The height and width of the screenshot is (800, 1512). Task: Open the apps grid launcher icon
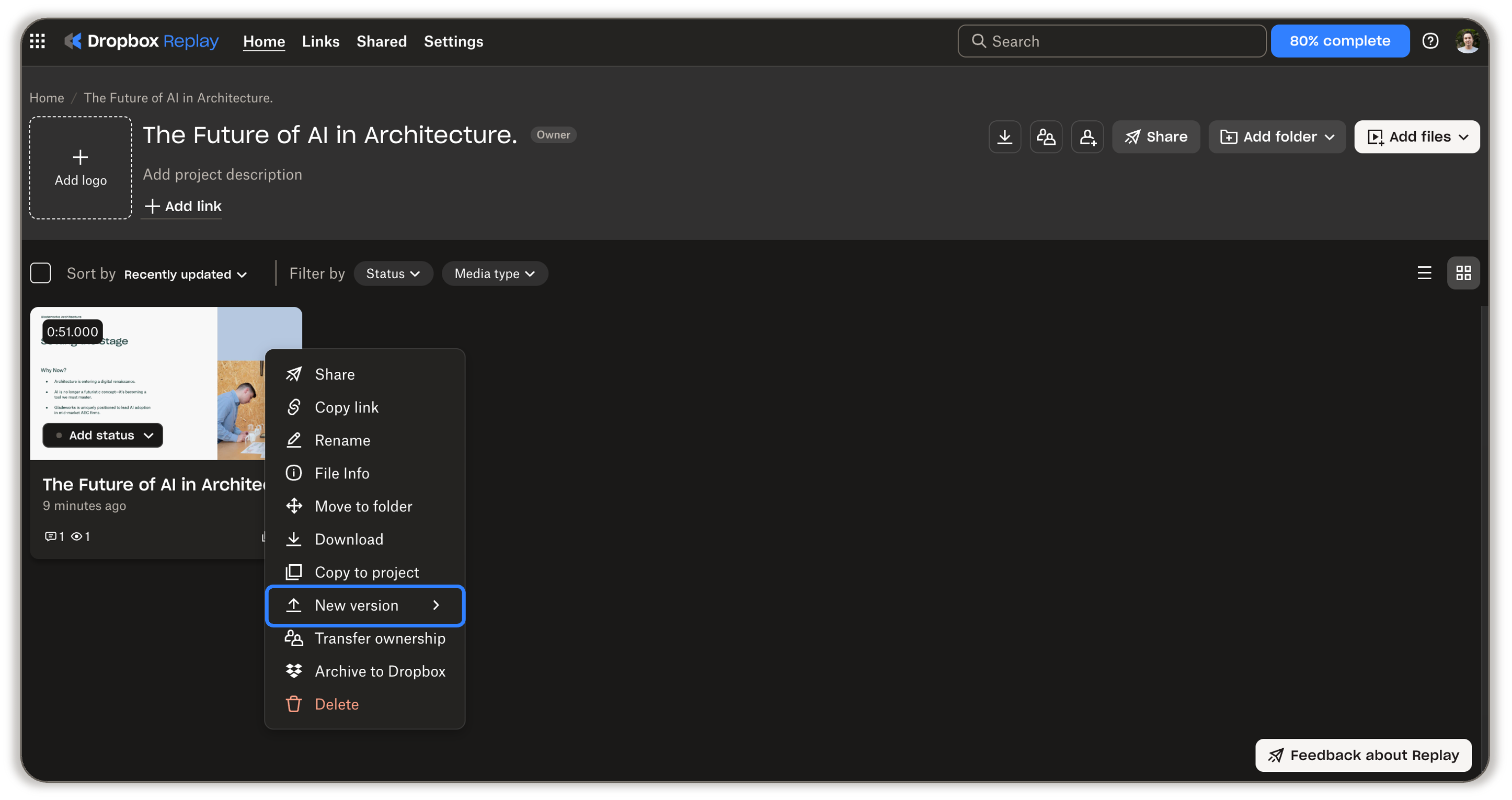(x=38, y=41)
